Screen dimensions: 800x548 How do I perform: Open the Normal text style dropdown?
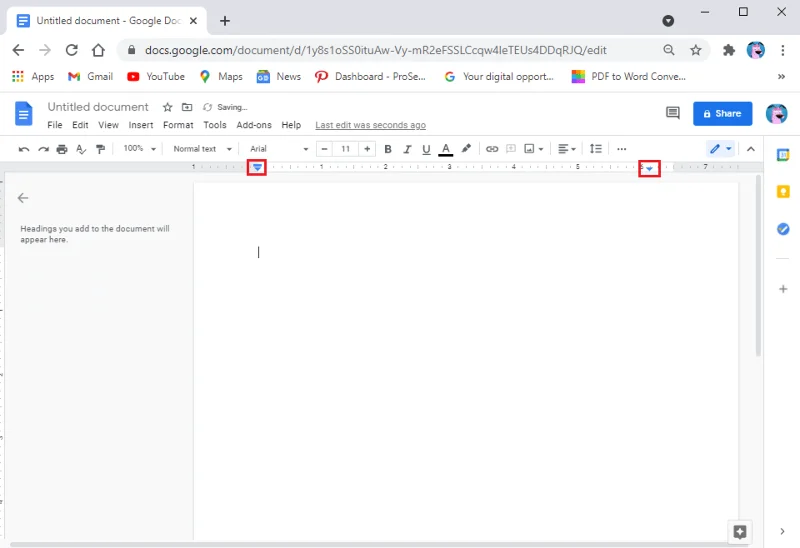(x=203, y=149)
